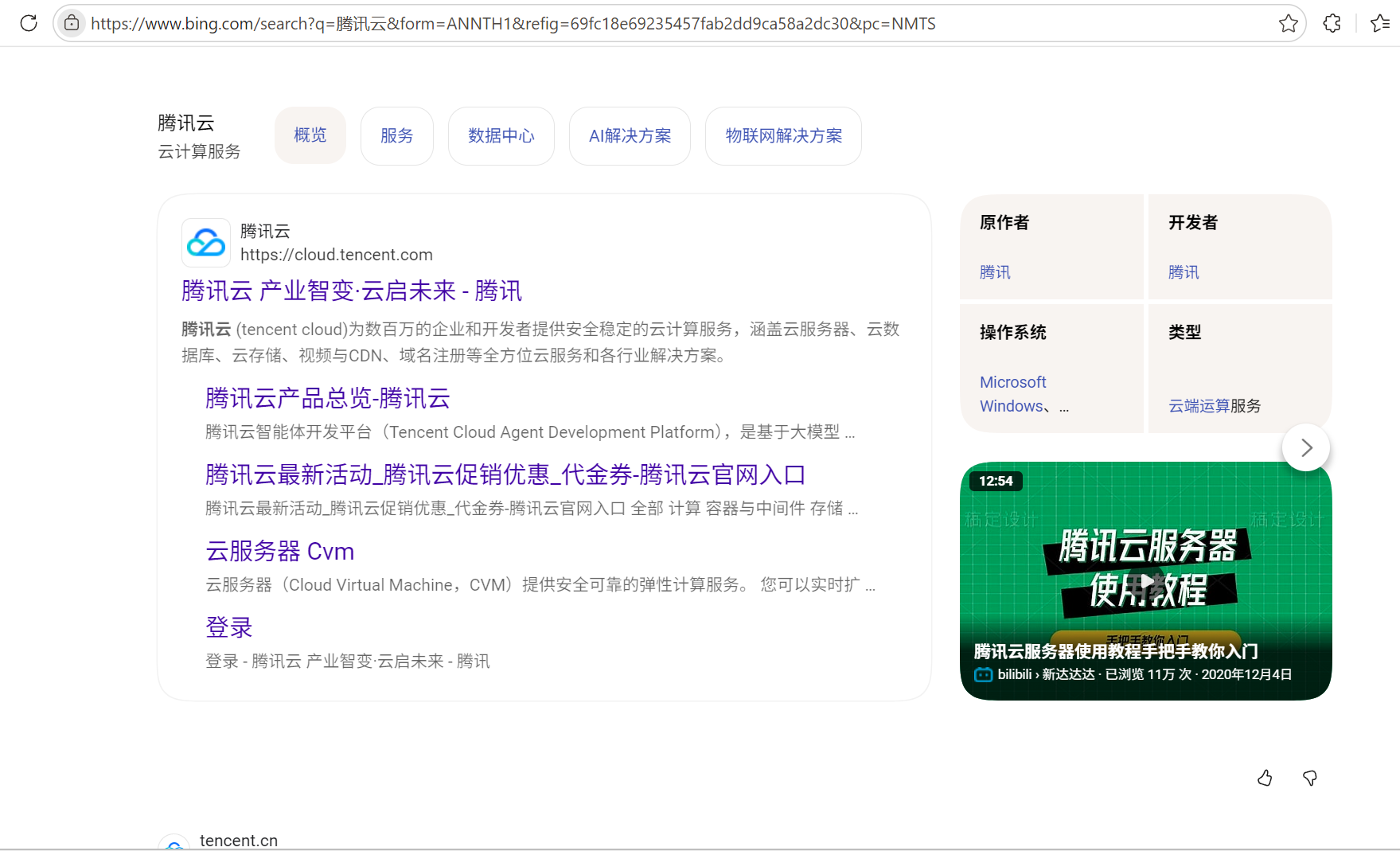Select the 概览 tab
1400x851 pixels.
310,135
